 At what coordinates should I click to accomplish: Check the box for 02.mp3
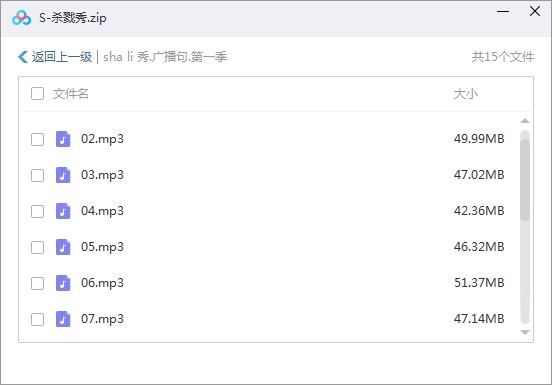coord(37,139)
